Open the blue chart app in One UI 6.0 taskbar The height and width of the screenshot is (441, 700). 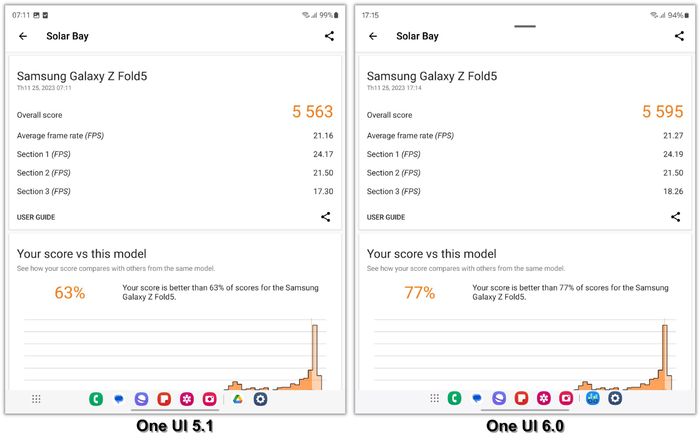tap(593, 398)
